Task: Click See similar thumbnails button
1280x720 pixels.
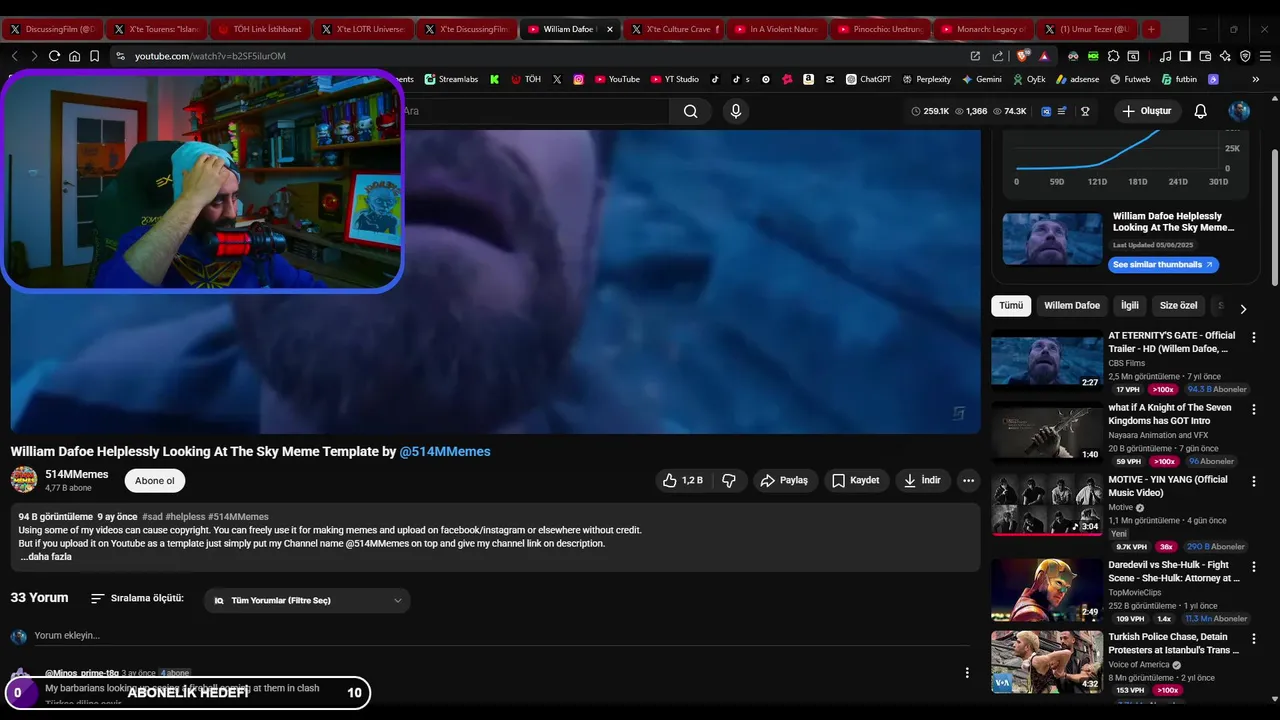Action: (1163, 265)
